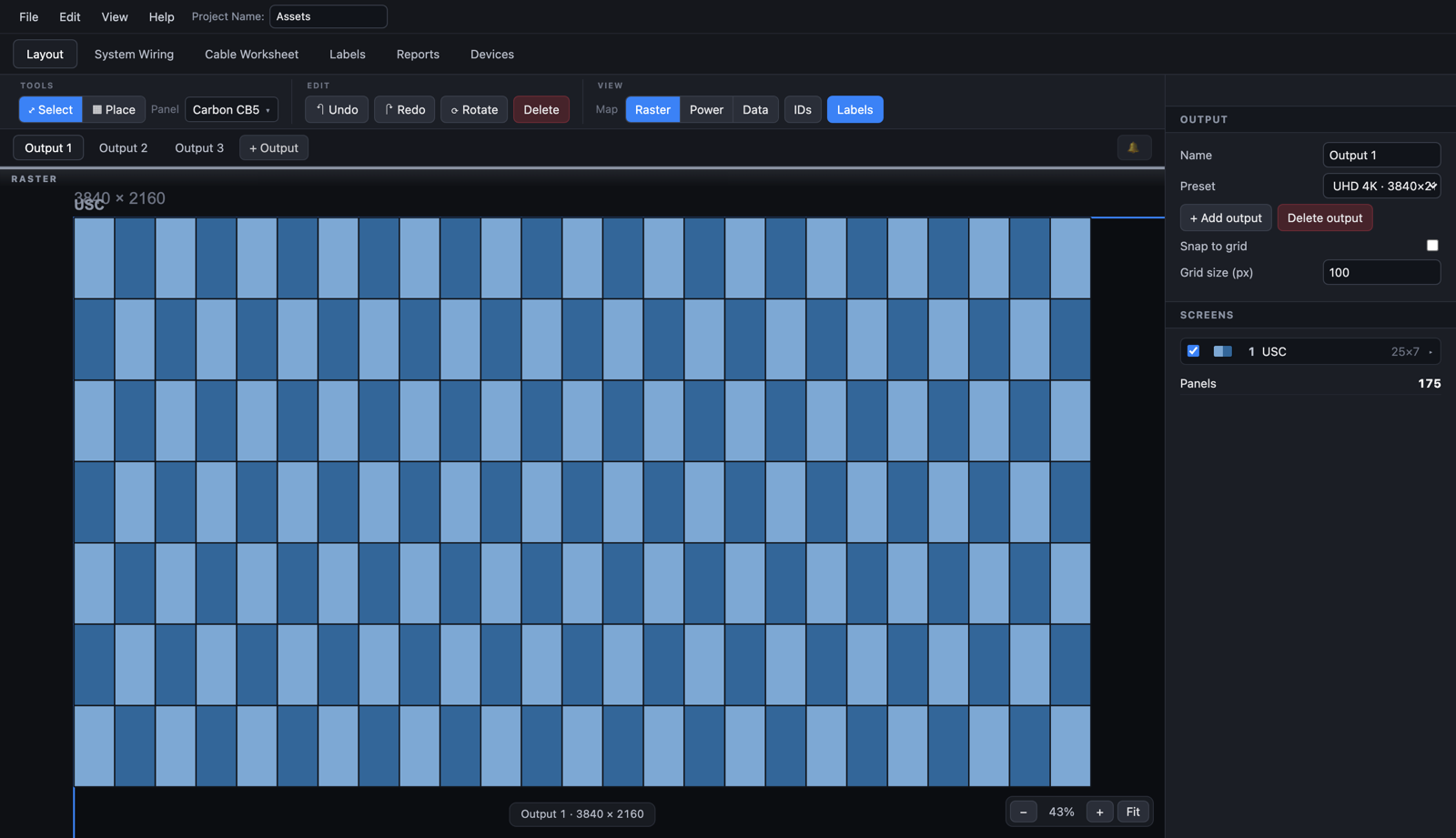Click the Panels count 175 value
The height and width of the screenshot is (838, 1456).
[1430, 383]
